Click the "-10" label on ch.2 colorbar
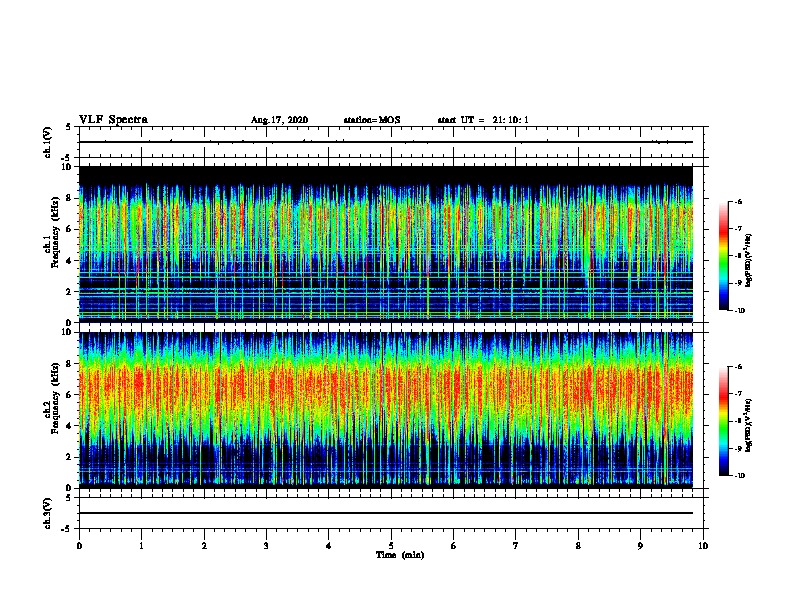The height and width of the screenshot is (612, 792). 739,476
